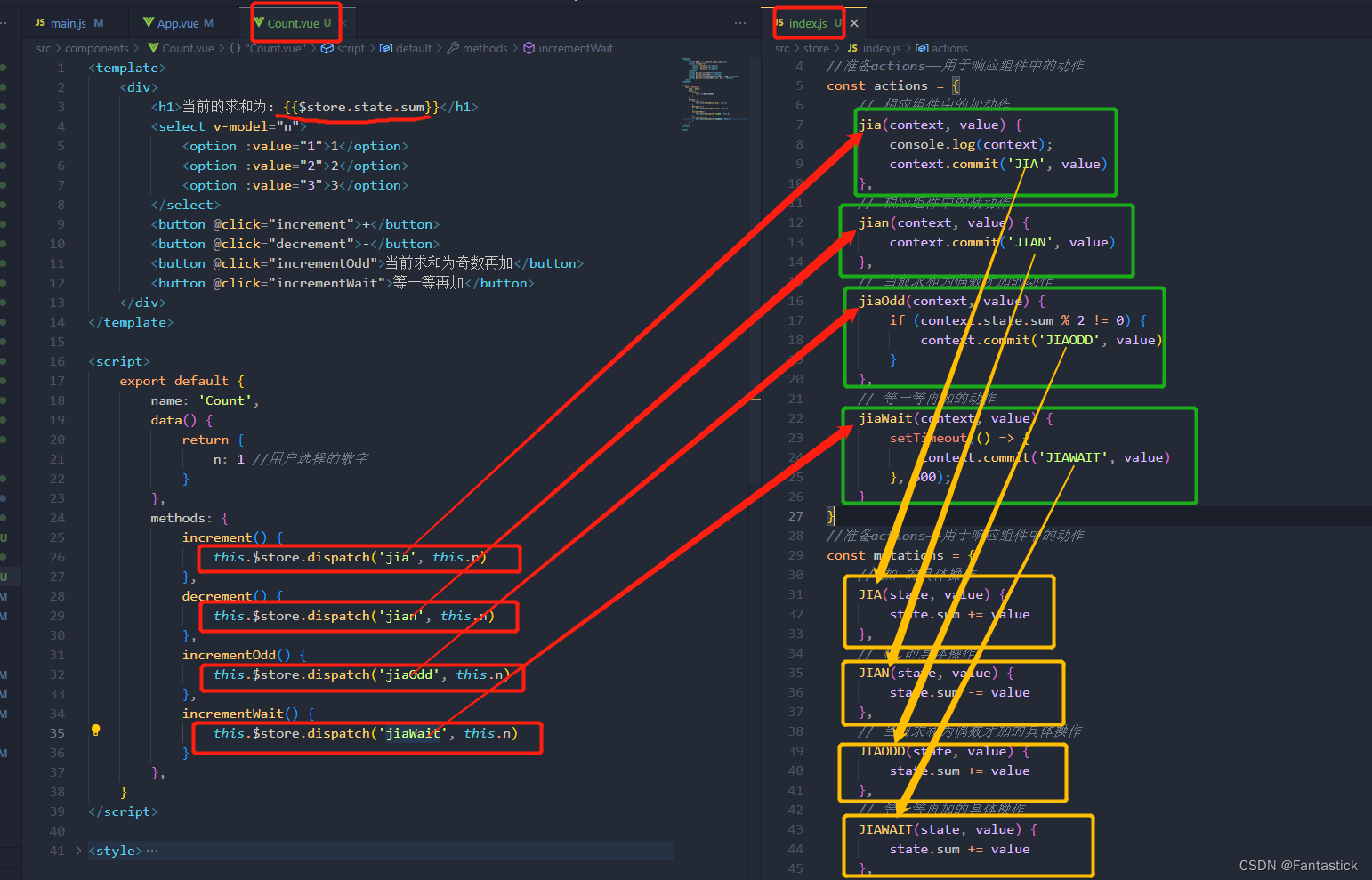Click the 'JIAN(state, value) {' mutation line

tap(936, 673)
